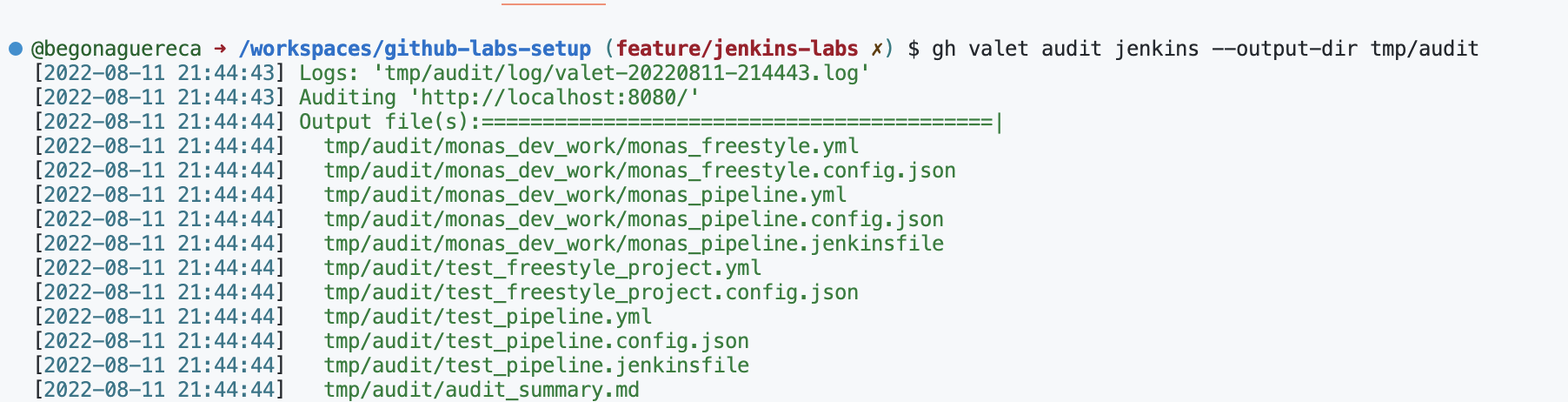Open monas_pipeline.jenkinsfile path
Image resolution: width=1568 pixels, height=402 pixels.
tap(634, 244)
